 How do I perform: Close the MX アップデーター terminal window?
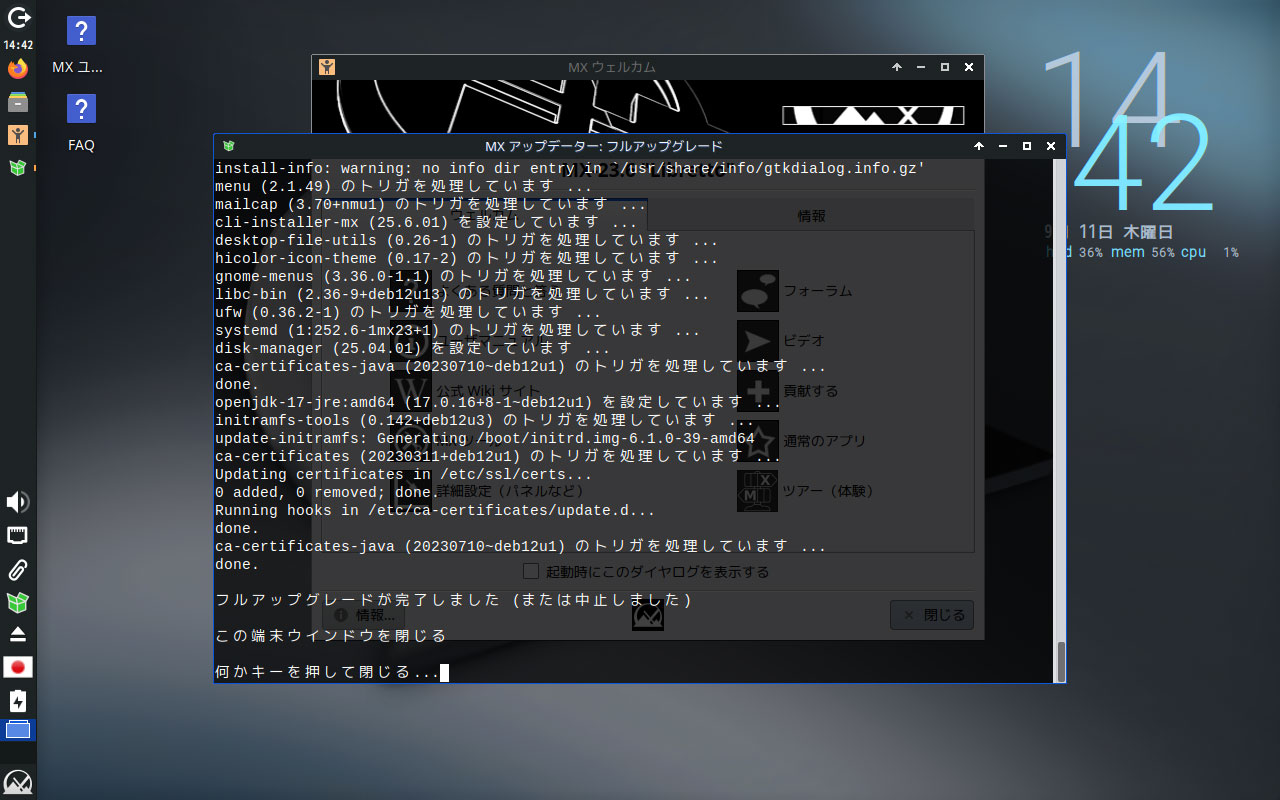tap(1051, 146)
